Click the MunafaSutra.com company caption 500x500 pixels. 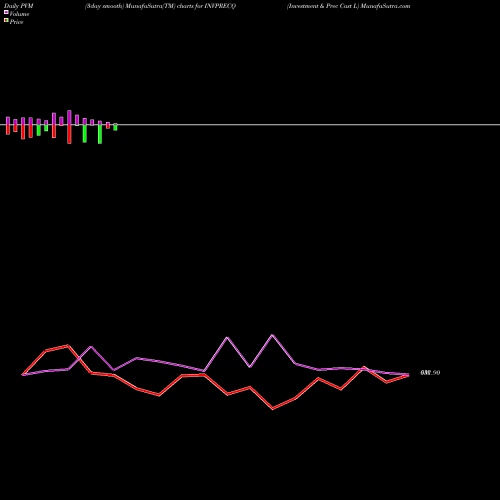coord(348,6)
